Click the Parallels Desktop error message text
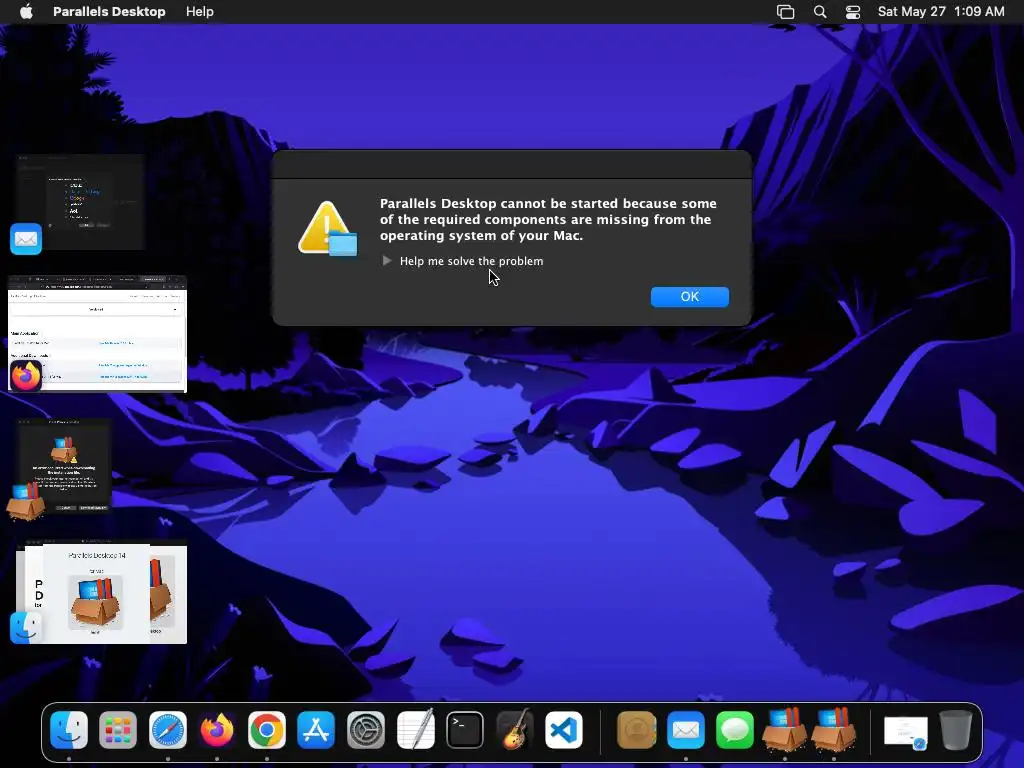The image size is (1024, 768). click(x=548, y=219)
